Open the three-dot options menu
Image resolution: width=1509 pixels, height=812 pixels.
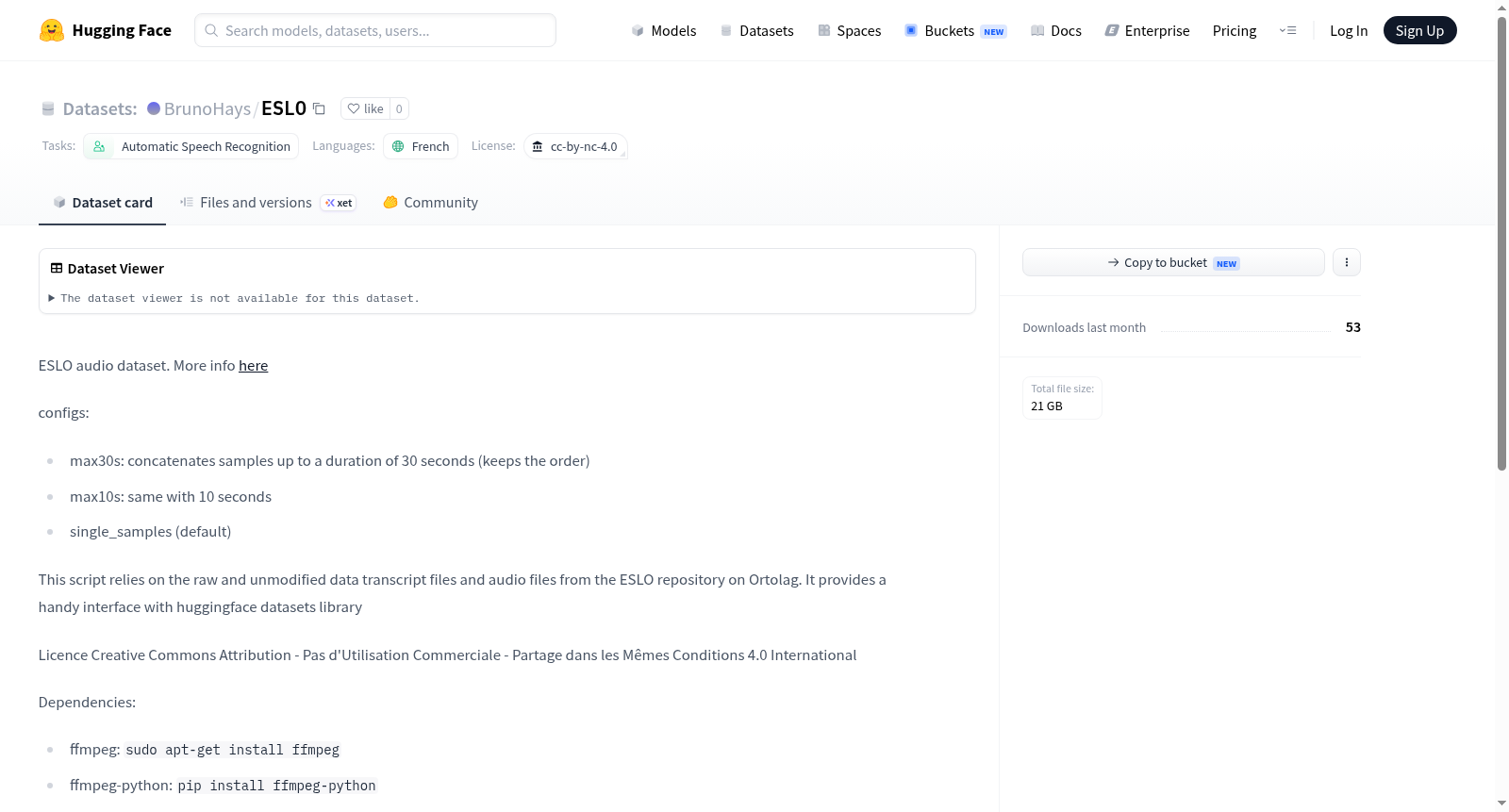pyautogui.click(x=1347, y=262)
